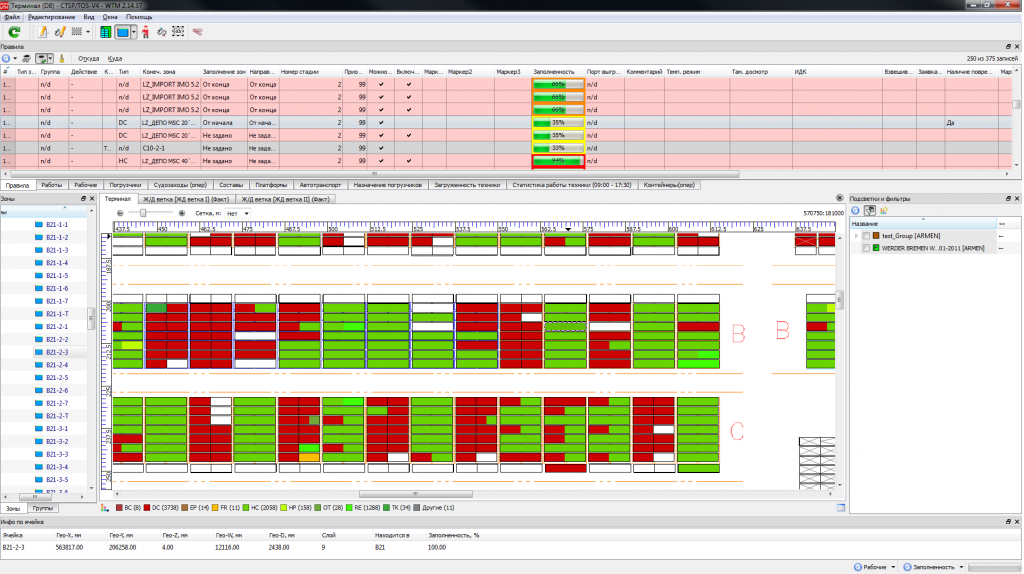Adjust the map zoom slider handle

[x=143, y=214]
